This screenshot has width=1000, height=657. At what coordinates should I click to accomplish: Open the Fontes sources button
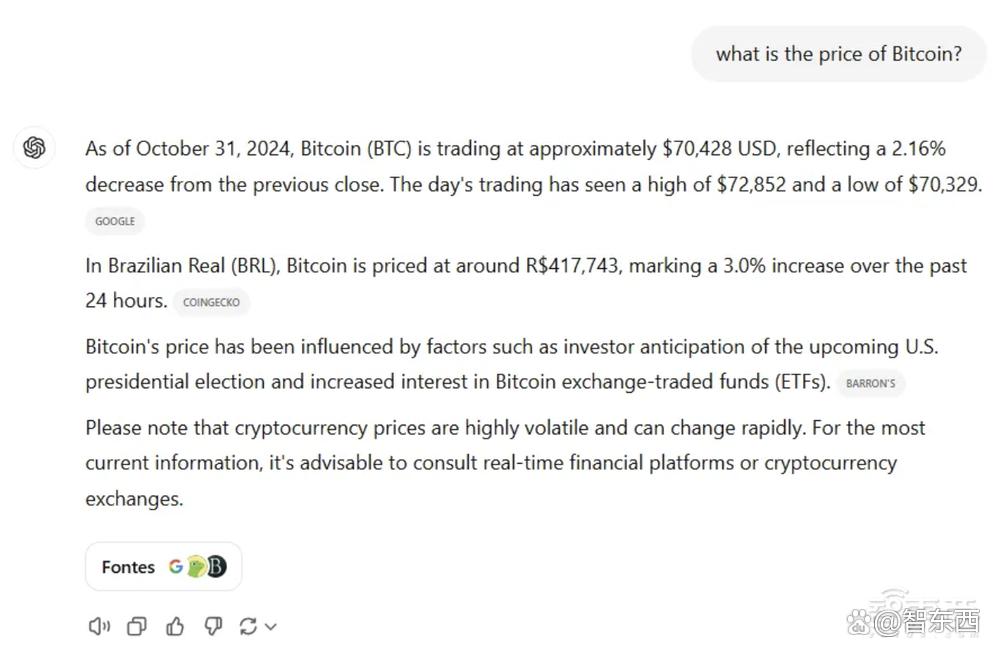[x=164, y=566]
